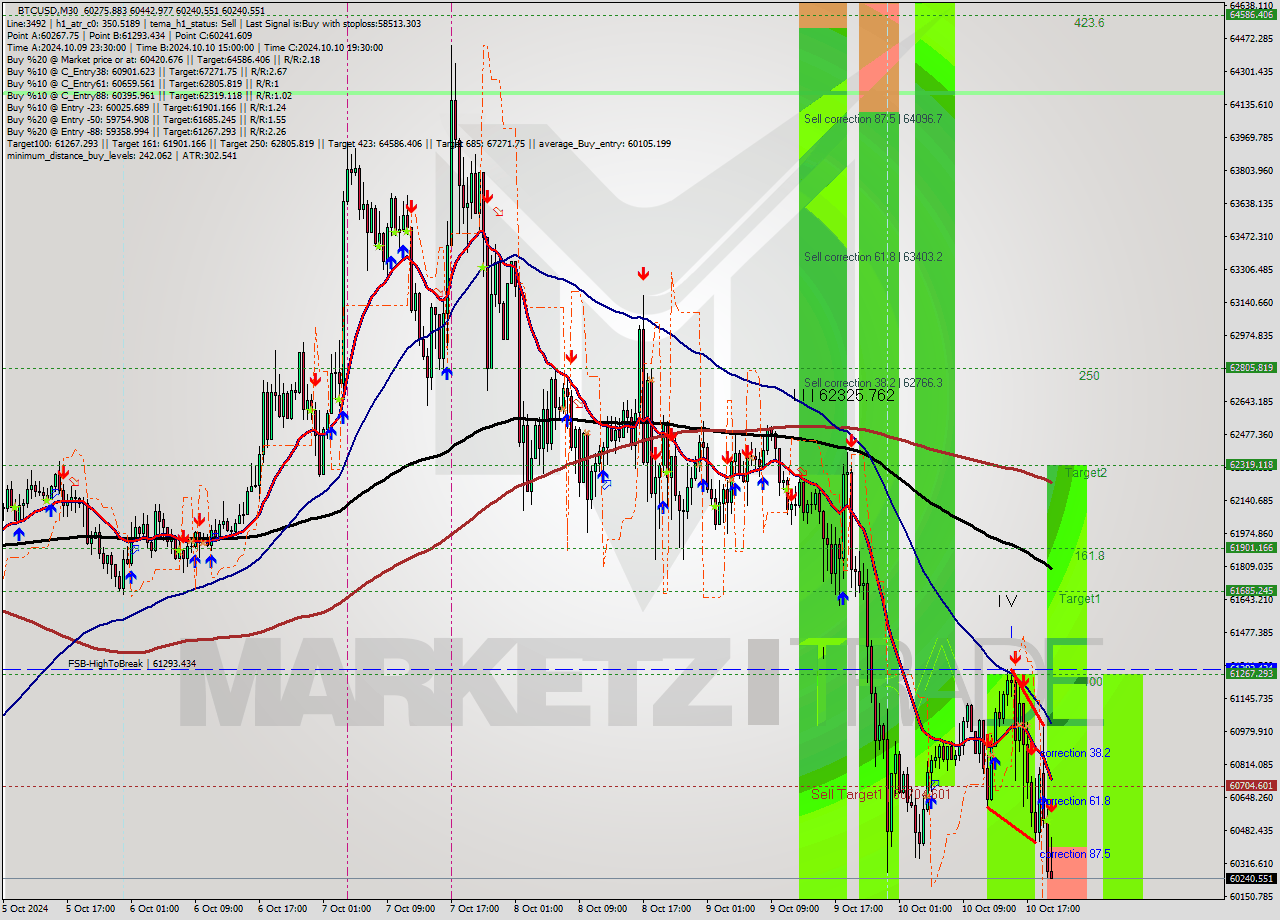The width and height of the screenshot is (1280, 920).
Task: Click '8 Oct 01:00' on the time axis
Action: click(538, 909)
